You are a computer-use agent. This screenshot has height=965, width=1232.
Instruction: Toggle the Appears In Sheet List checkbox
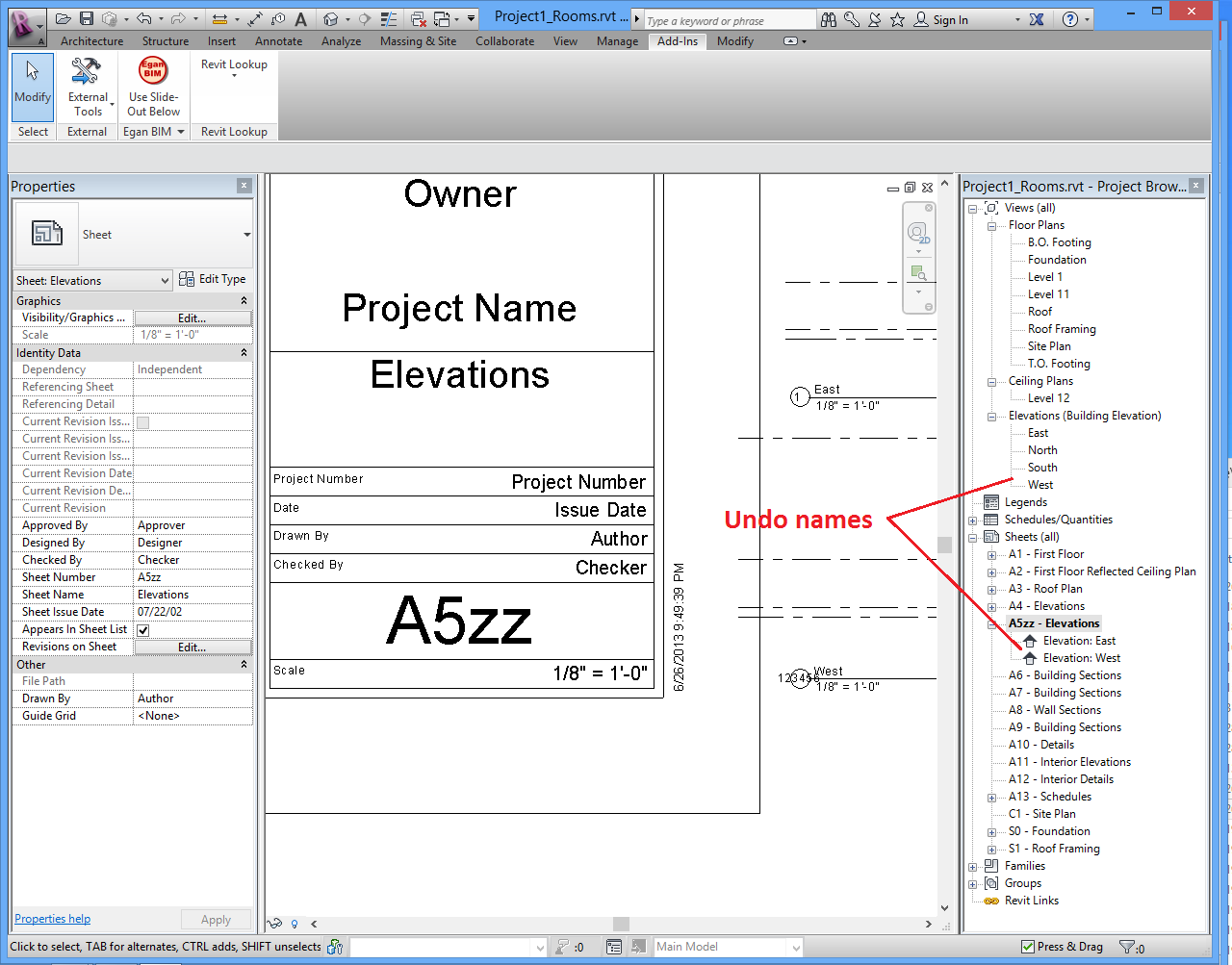(143, 630)
